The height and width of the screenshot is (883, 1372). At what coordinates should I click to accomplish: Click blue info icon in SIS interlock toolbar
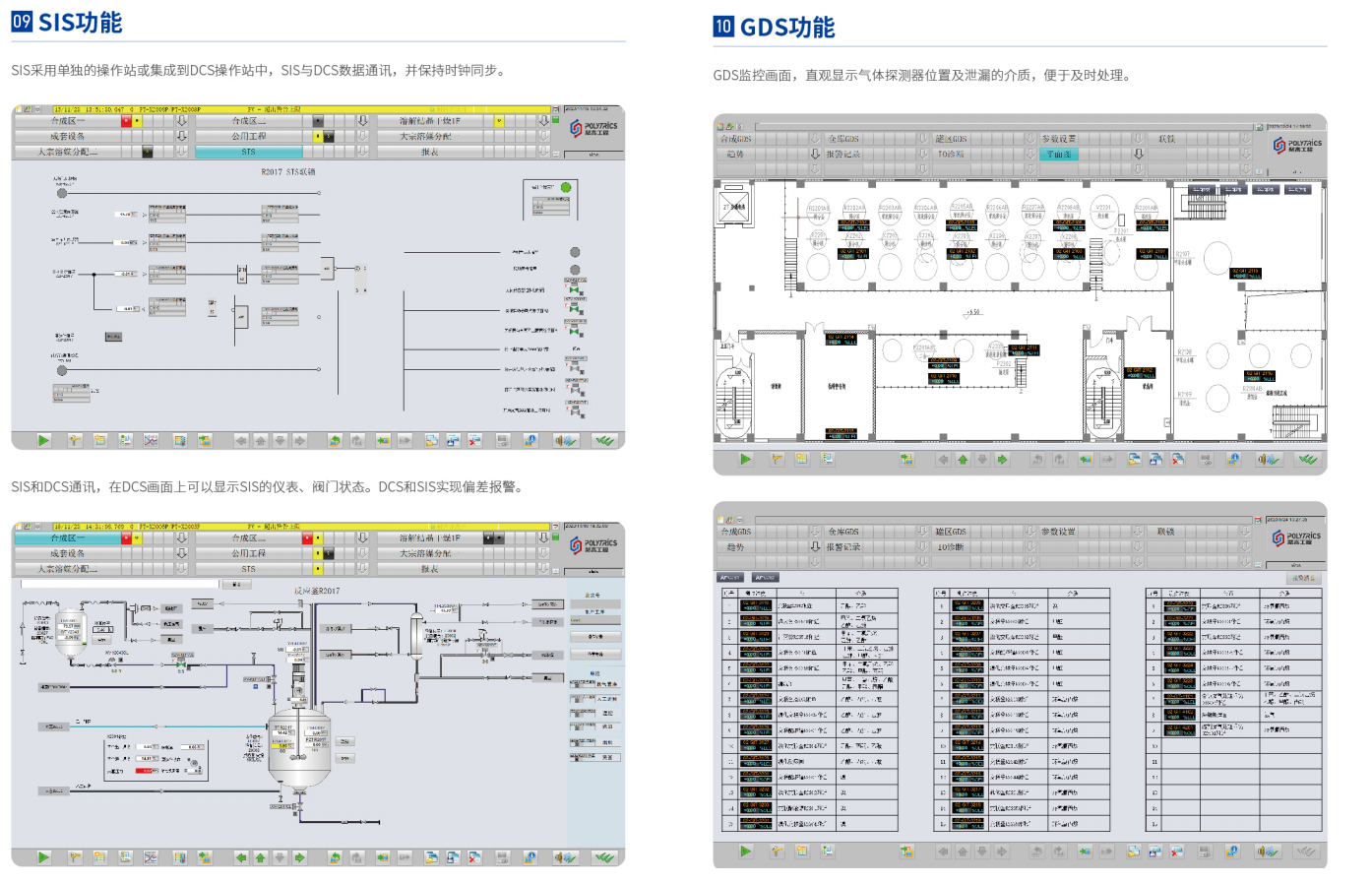click(530, 440)
